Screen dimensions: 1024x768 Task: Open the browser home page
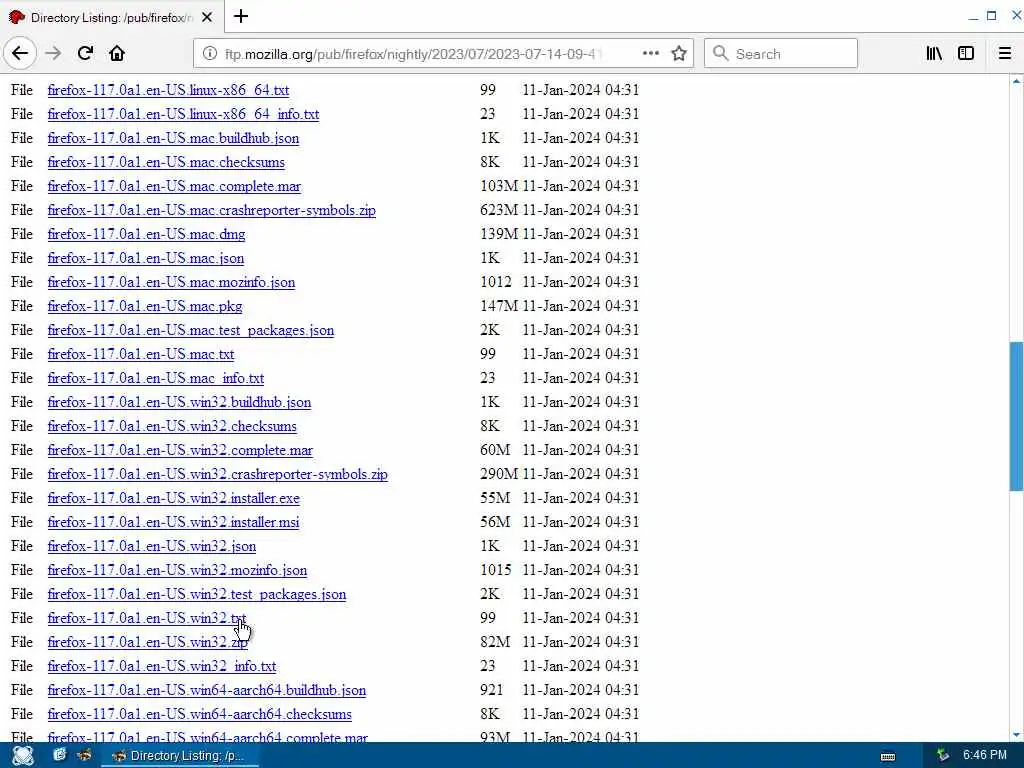tap(117, 54)
